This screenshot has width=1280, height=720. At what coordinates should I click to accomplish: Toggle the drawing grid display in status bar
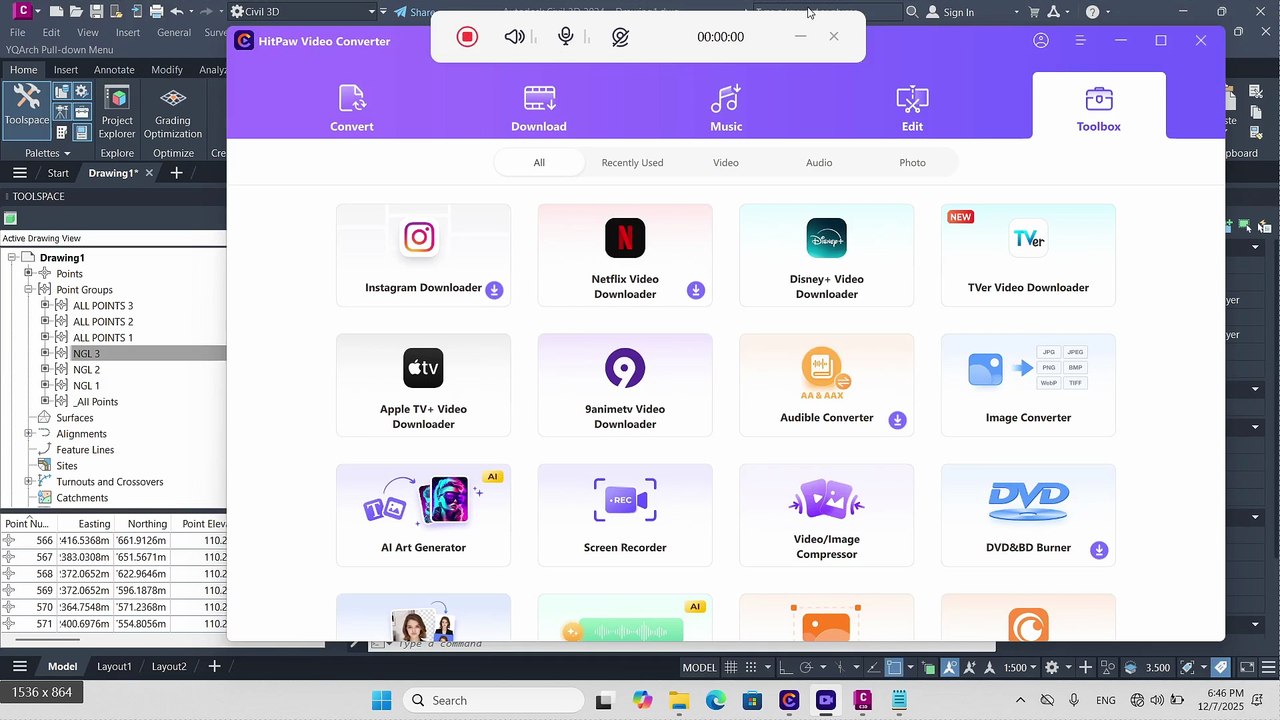tap(732, 667)
